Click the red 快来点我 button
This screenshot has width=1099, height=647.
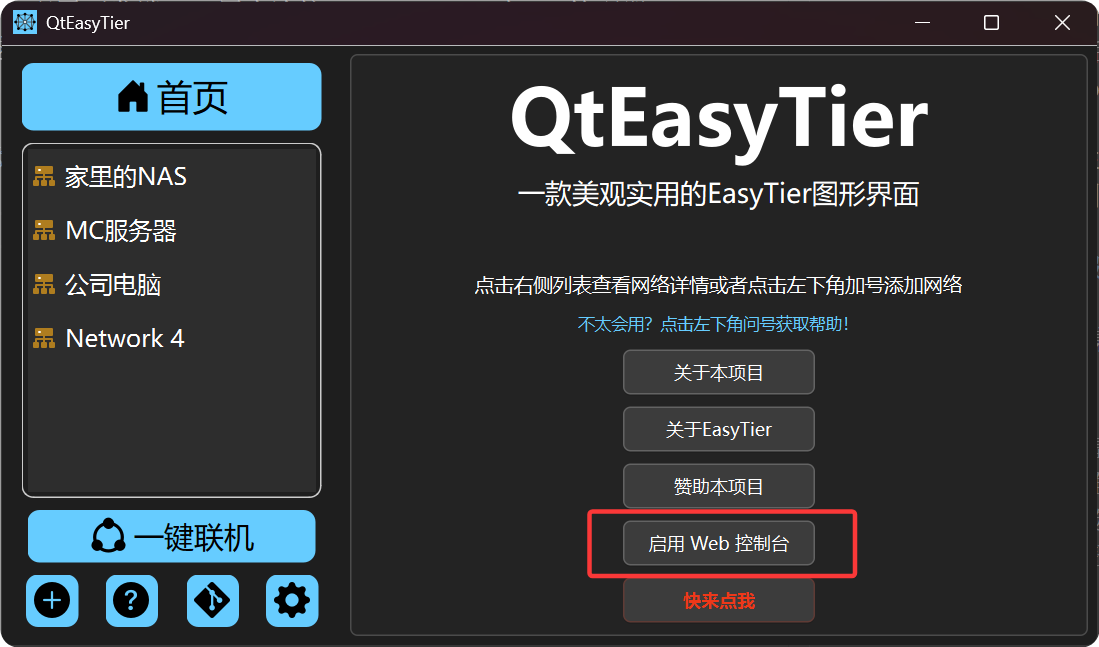tap(718, 601)
